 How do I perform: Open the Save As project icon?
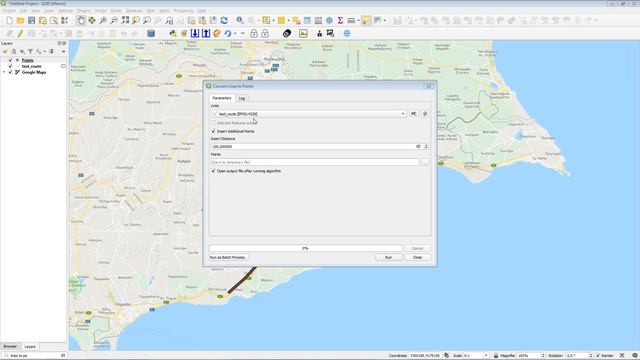[42, 20]
